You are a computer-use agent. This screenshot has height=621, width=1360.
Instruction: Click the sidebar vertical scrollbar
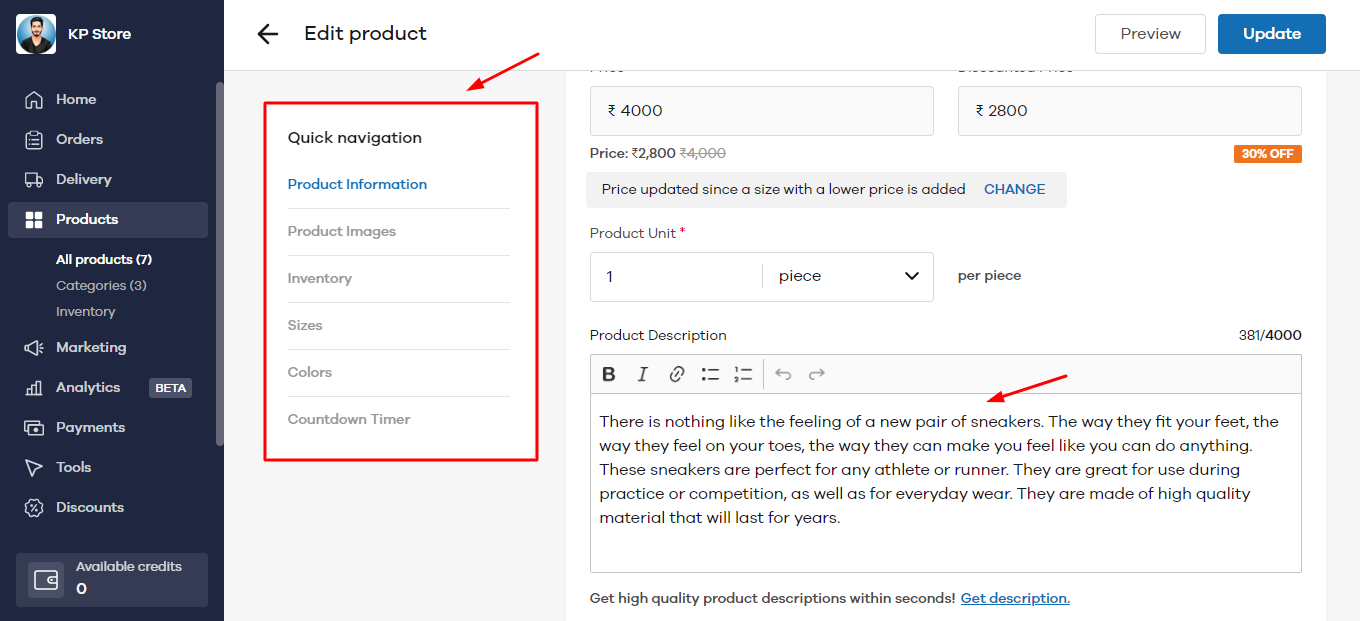click(x=219, y=264)
